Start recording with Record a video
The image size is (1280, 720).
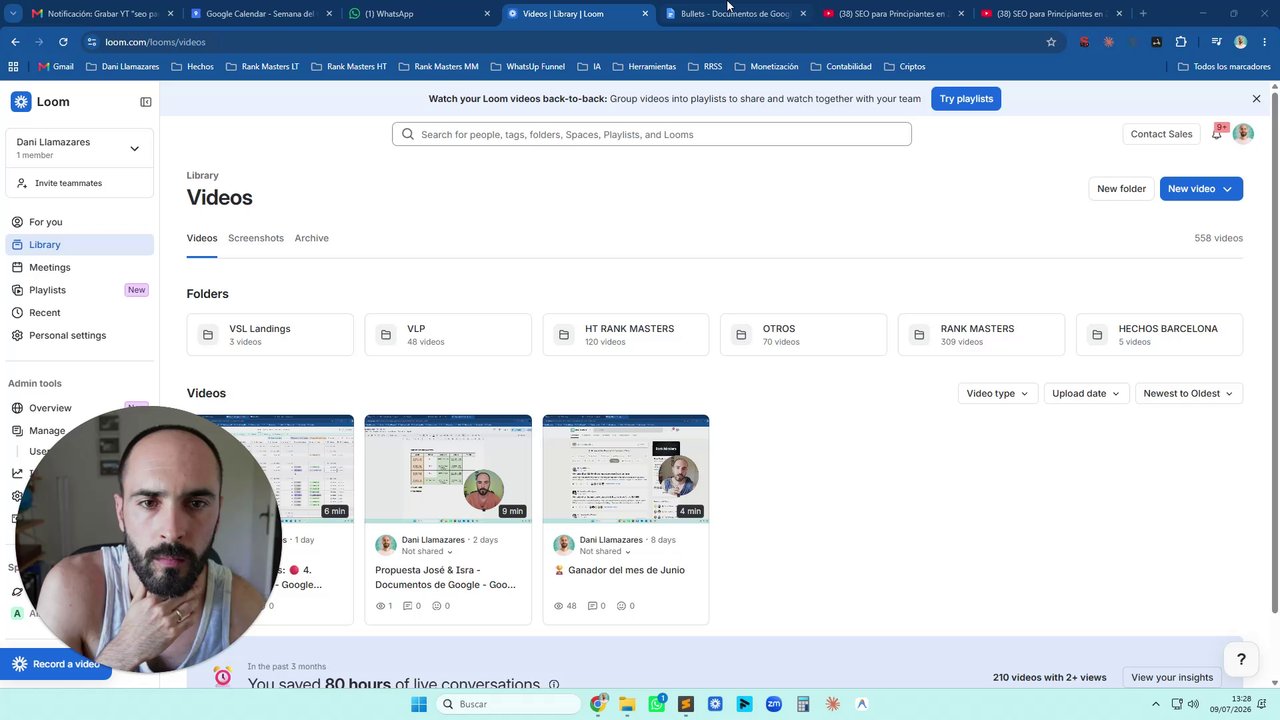point(56,664)
